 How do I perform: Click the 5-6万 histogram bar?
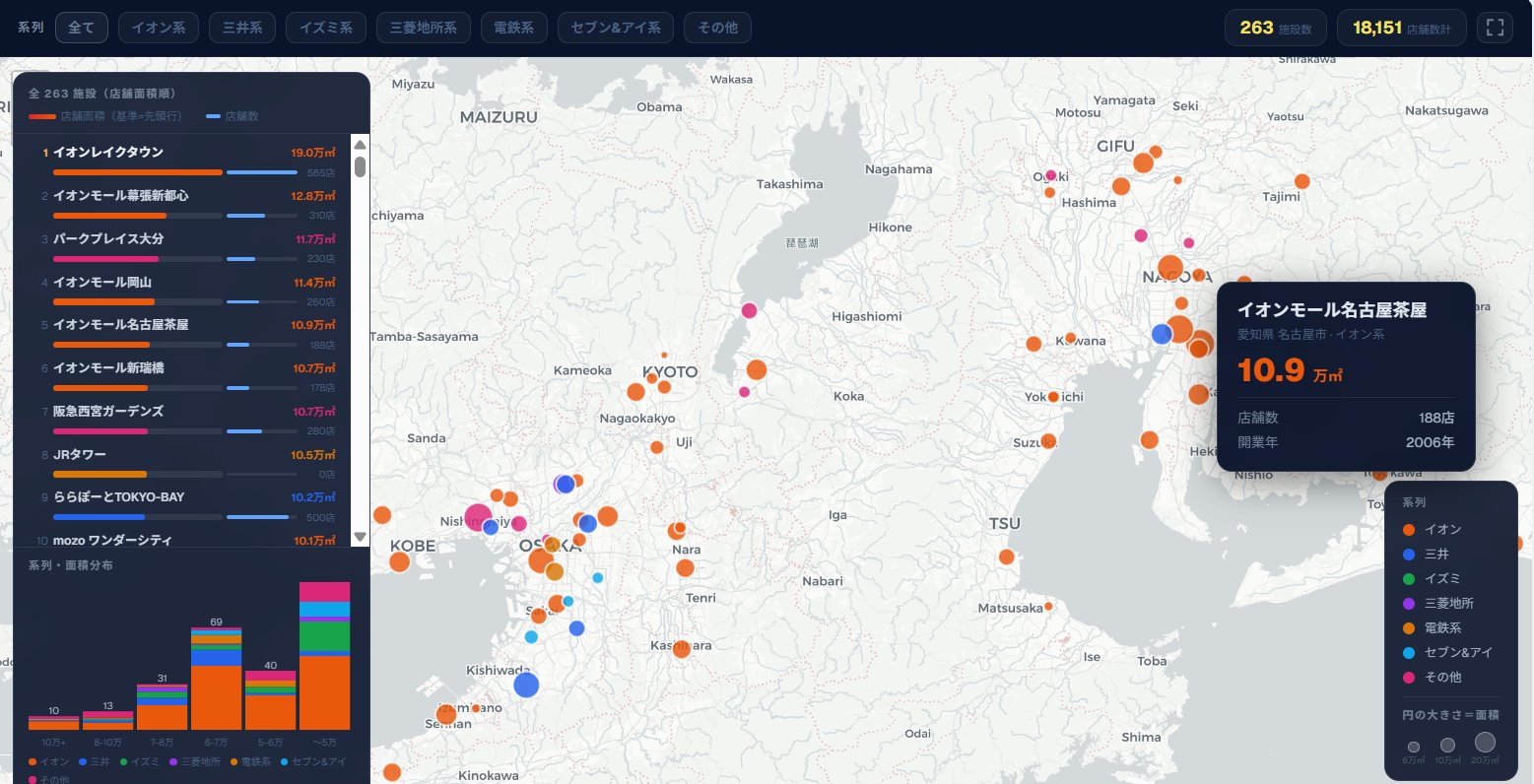tap(270, 700)
